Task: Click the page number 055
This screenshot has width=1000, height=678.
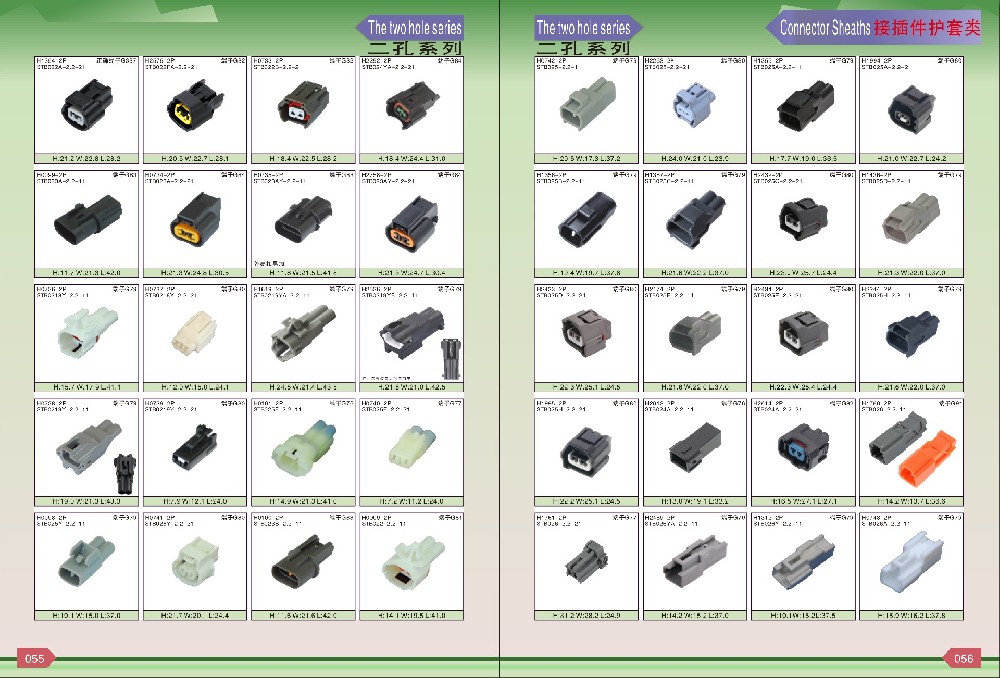Action: (34, 658)
